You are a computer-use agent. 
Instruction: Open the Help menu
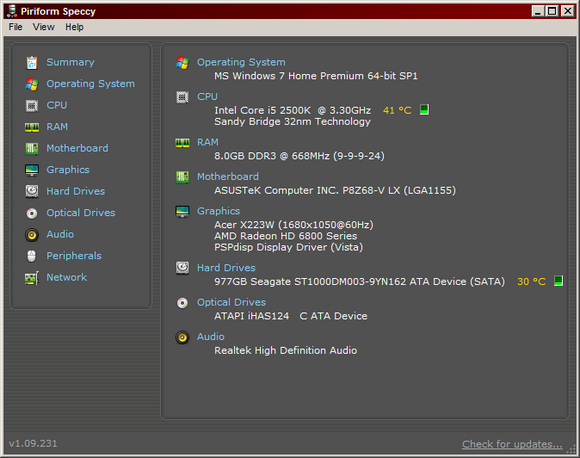(74, 27)
